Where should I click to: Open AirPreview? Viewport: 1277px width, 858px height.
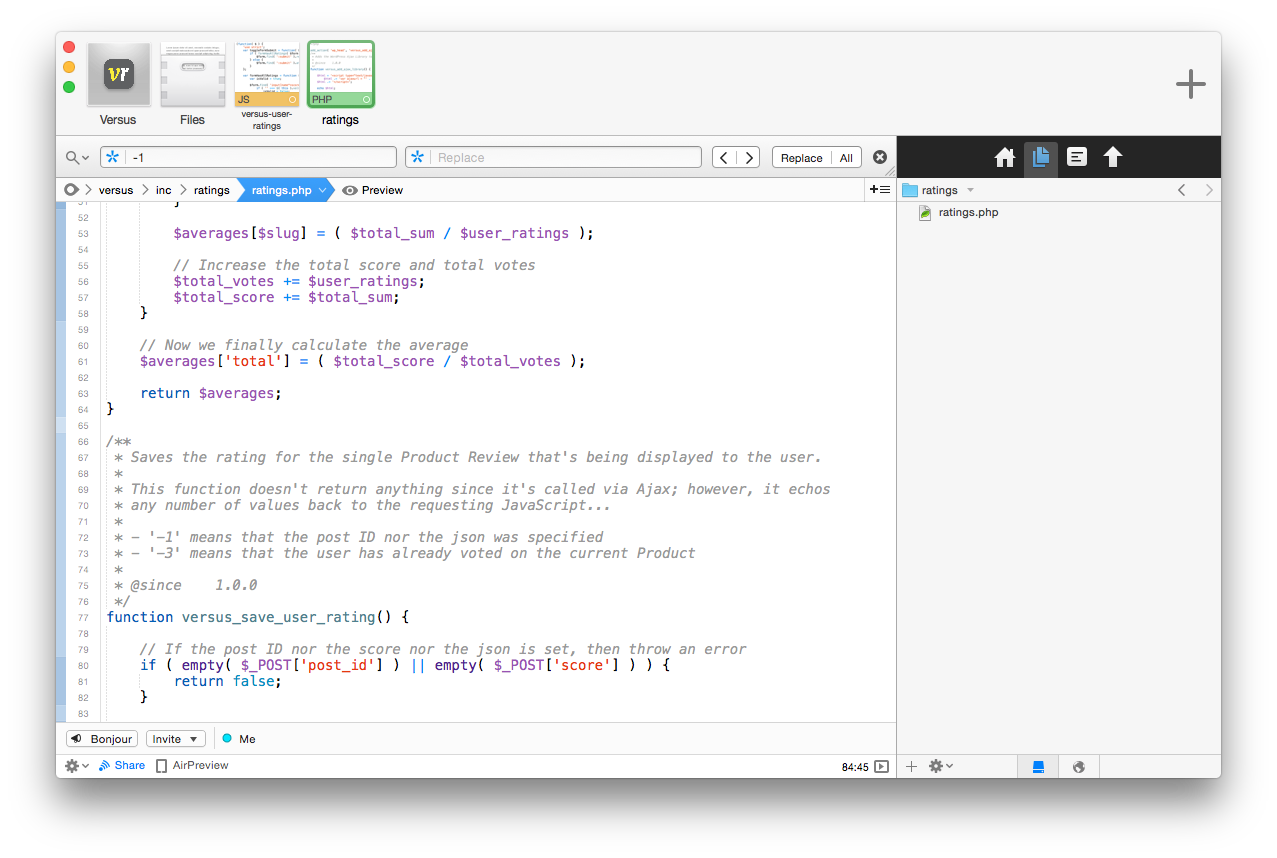click(191, 766)
